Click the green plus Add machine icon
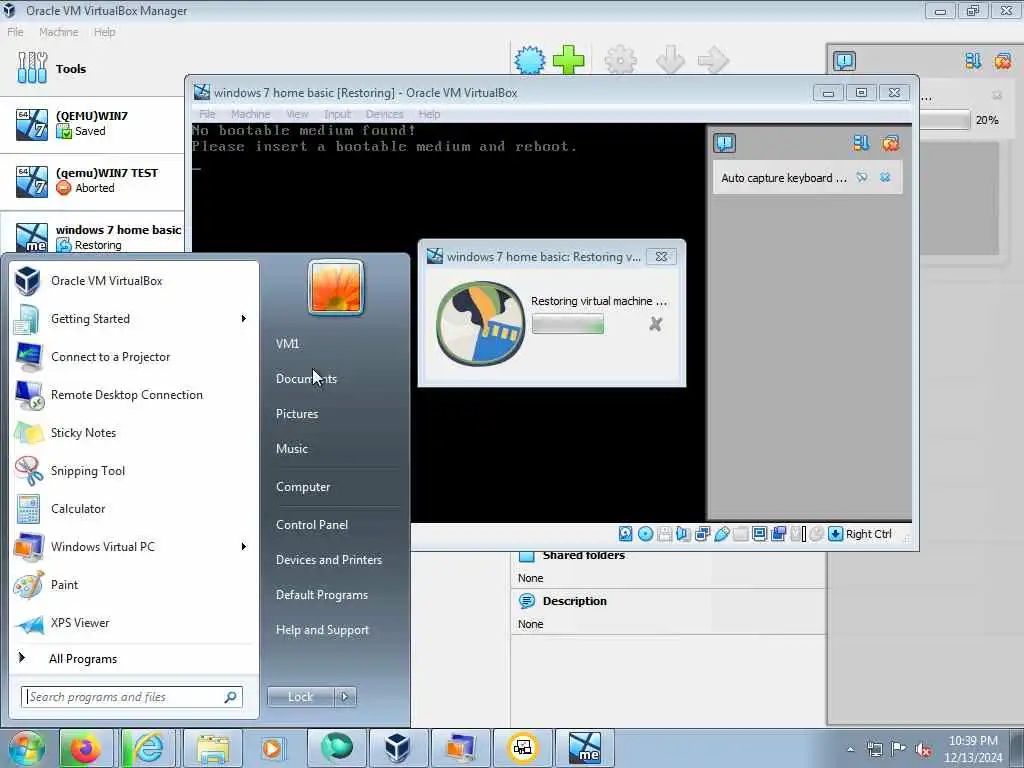 pos(568,60)
